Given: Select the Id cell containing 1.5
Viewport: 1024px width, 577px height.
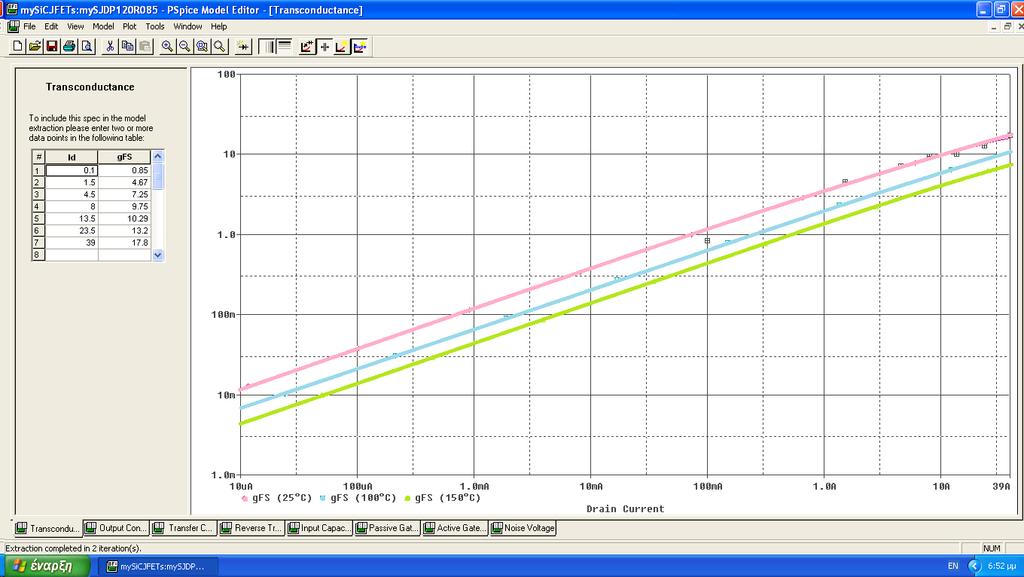Looking at the screenshot, I should (x=71, y=183).
